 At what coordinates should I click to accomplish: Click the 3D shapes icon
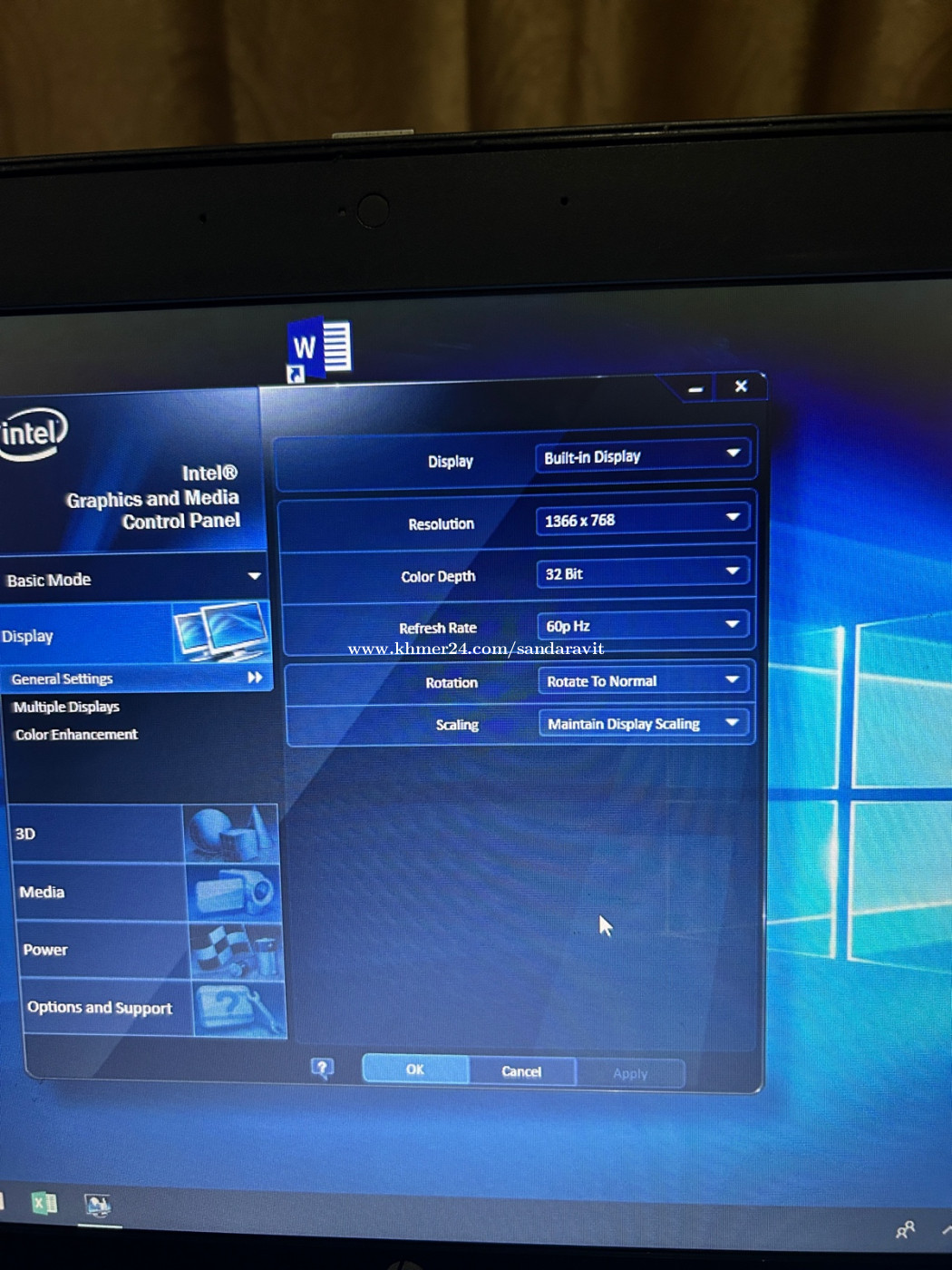click(x=231, y=833)
